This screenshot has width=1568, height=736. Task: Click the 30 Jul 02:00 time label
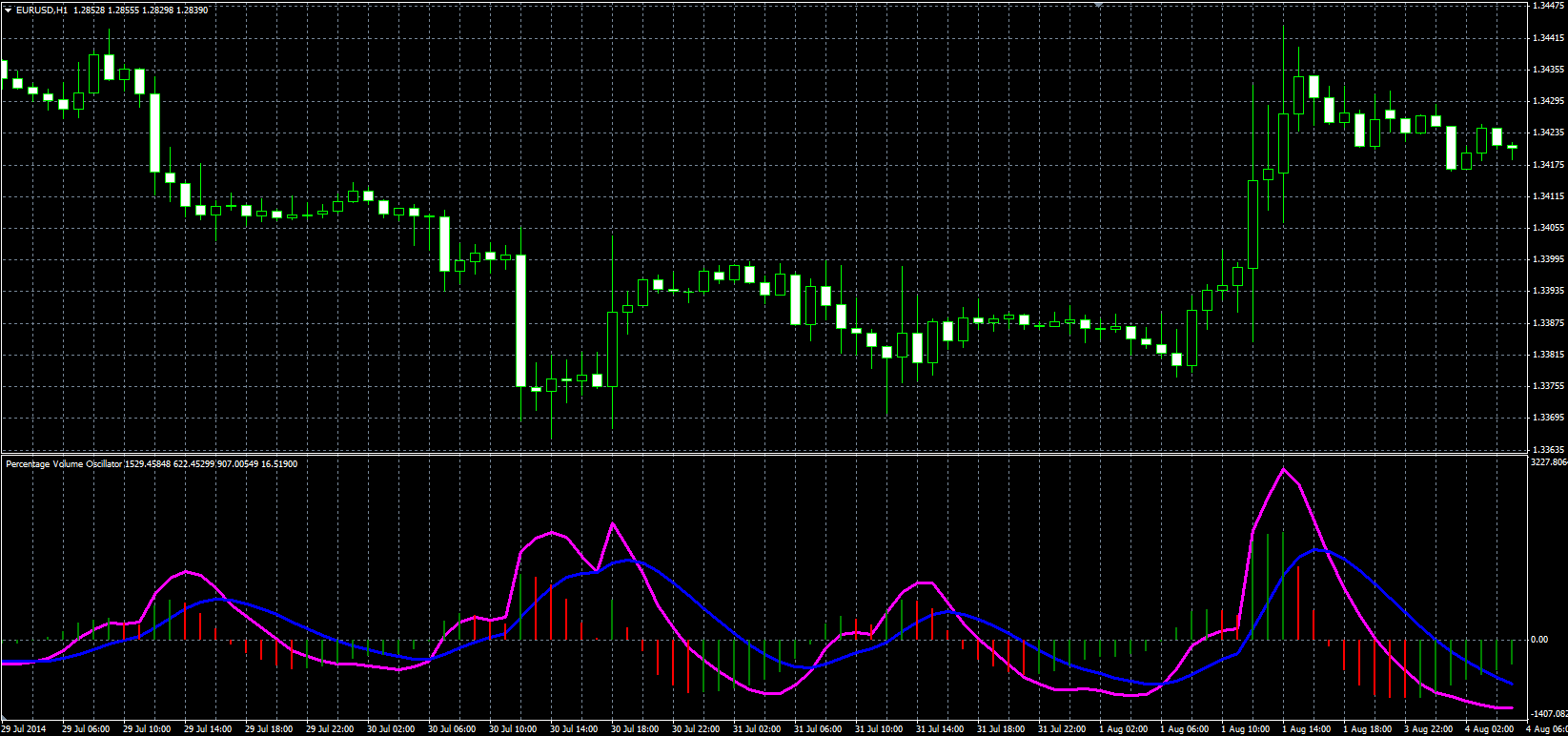point(391,729)
